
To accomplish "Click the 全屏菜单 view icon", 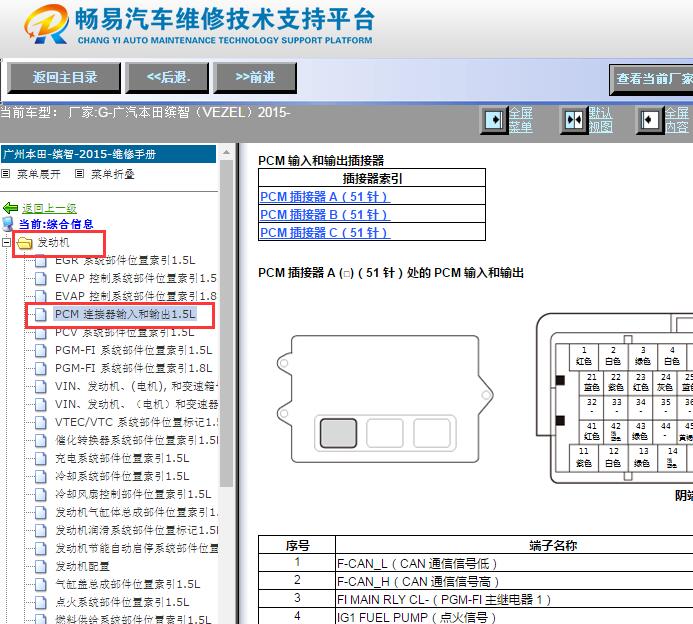I will pyautogui.click(x=494, y=120).
